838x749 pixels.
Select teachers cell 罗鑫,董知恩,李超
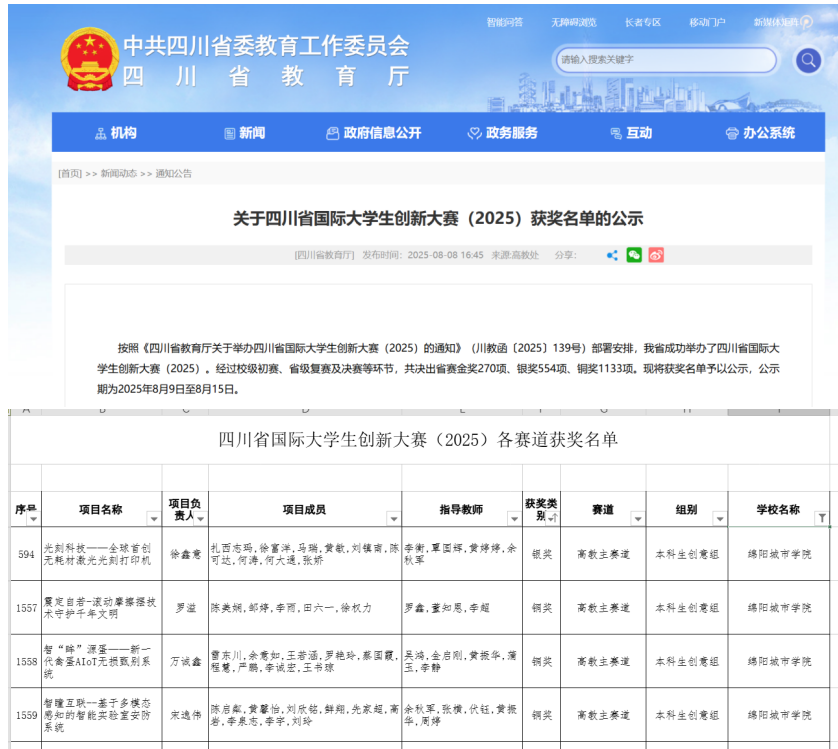pyautogui.click(x=462, y=608)
